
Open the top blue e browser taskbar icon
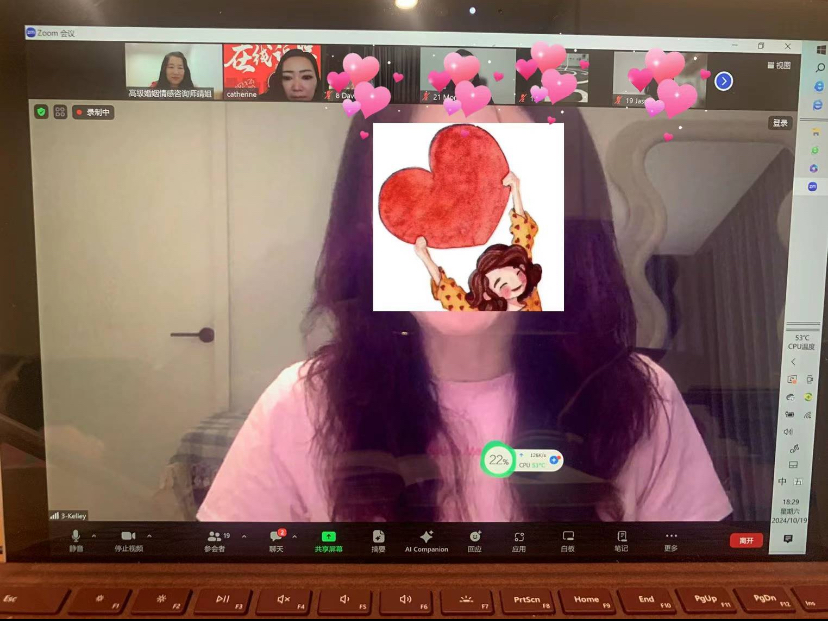[818, 86]
